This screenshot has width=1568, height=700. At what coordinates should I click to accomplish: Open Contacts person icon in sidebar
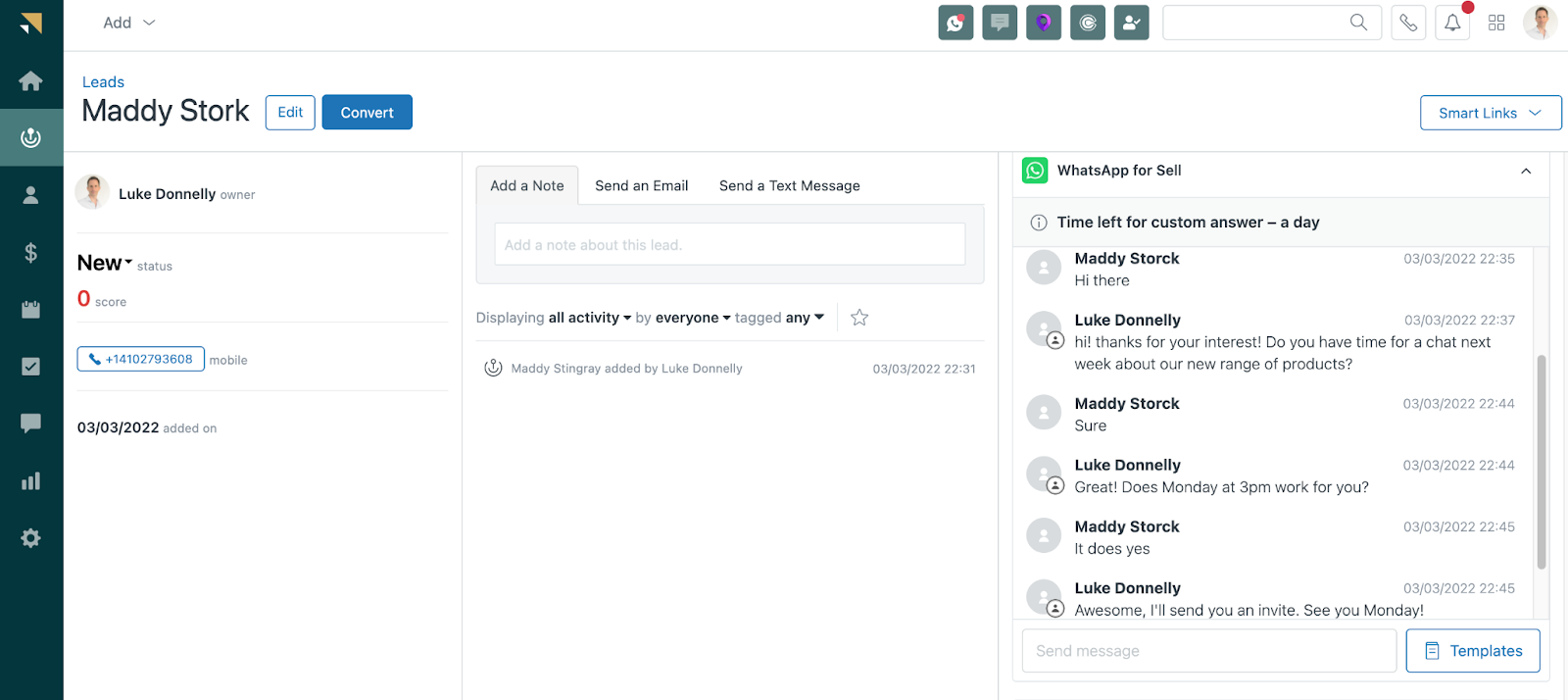pyautogui.click(x=31, y=195)
